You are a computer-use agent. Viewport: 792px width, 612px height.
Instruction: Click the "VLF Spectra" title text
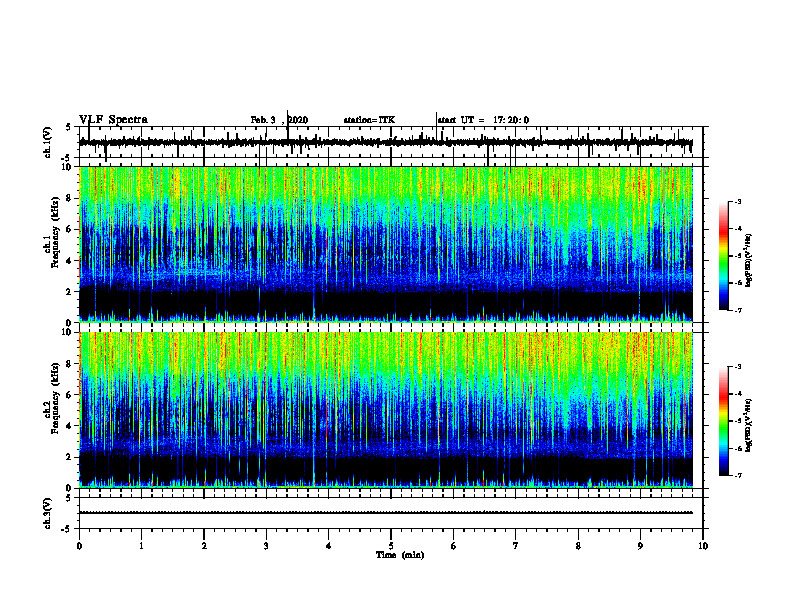tap(113, 120)
